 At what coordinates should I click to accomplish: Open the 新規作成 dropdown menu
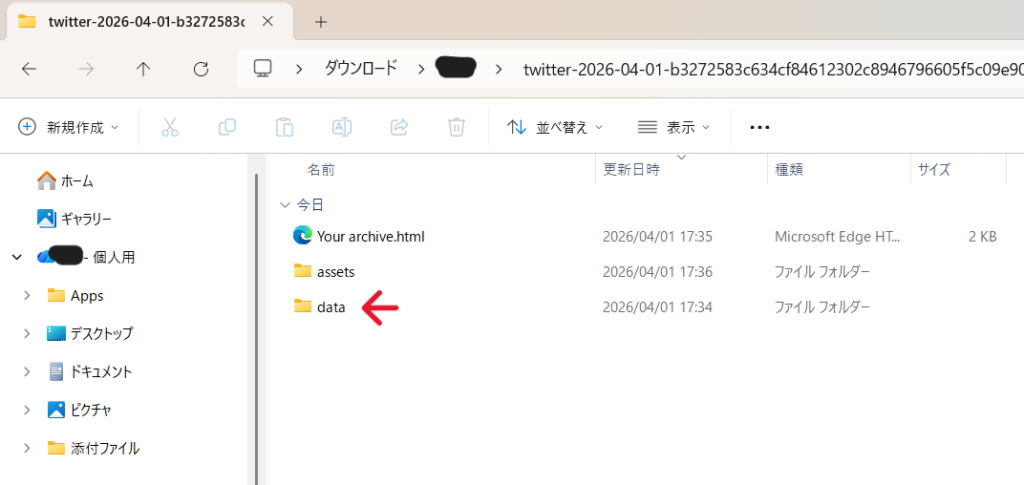click(68, 127)
